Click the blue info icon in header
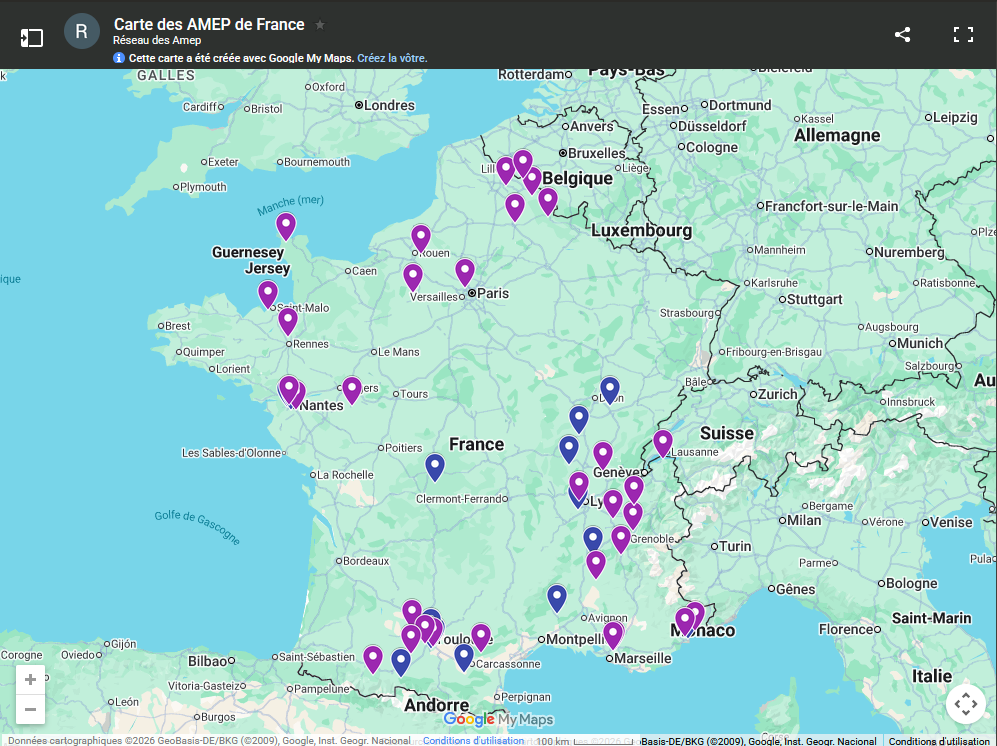Viewport: 997px width, 746px height. 119,58
